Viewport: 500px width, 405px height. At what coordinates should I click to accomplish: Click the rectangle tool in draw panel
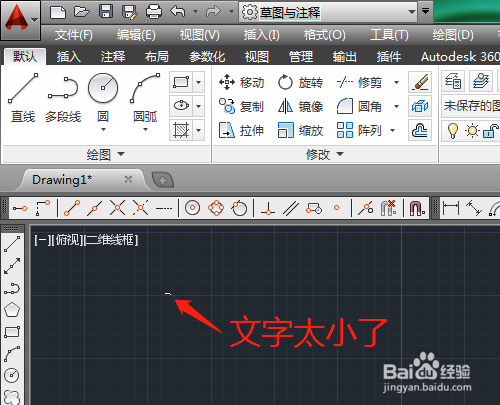(181, 82)
